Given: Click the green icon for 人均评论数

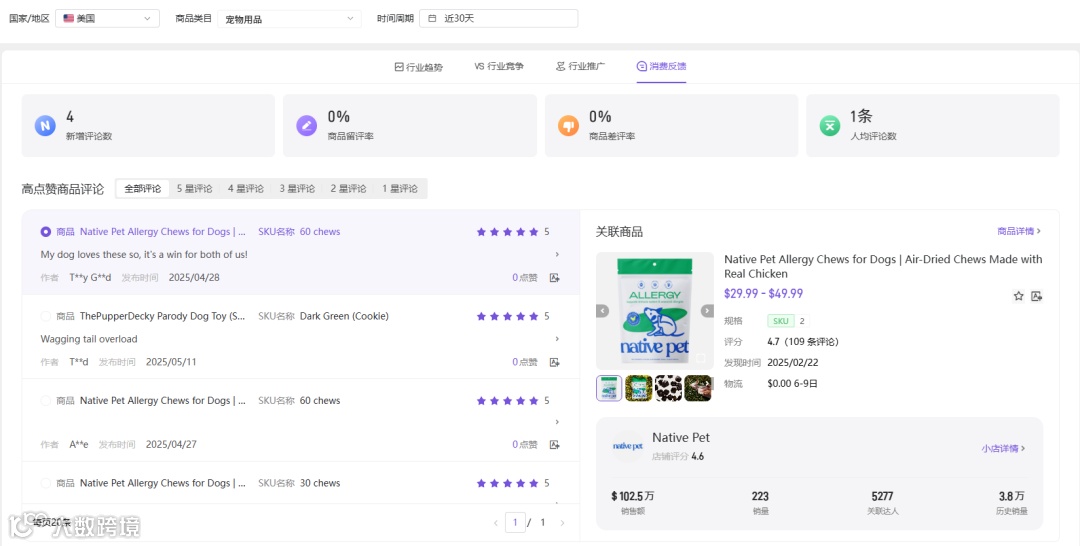Looking at the screenshot, I should pos(830,126).
